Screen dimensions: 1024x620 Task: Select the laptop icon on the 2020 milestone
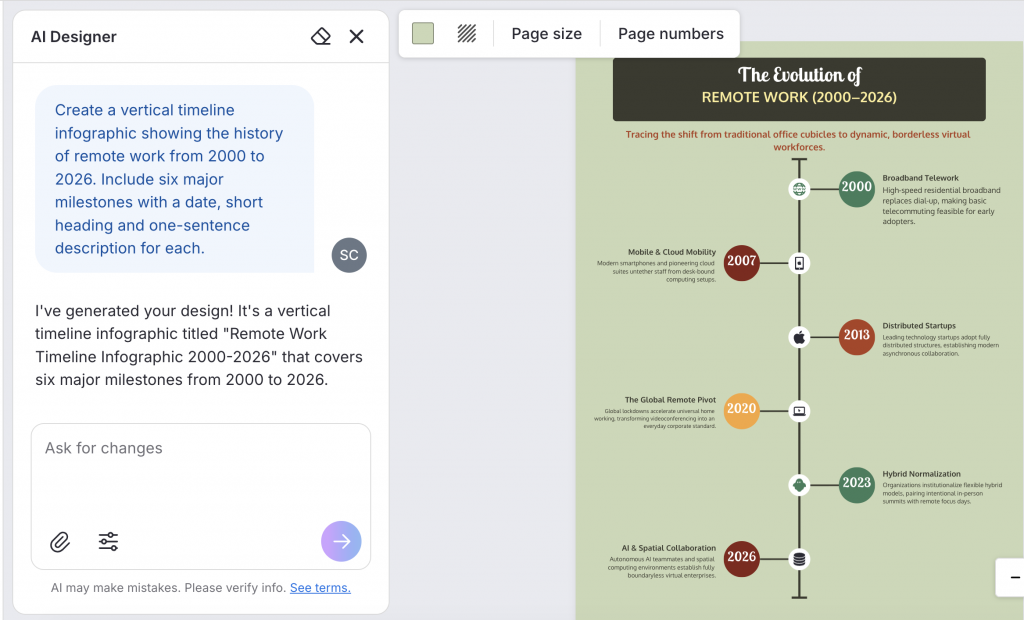point(799,411)
